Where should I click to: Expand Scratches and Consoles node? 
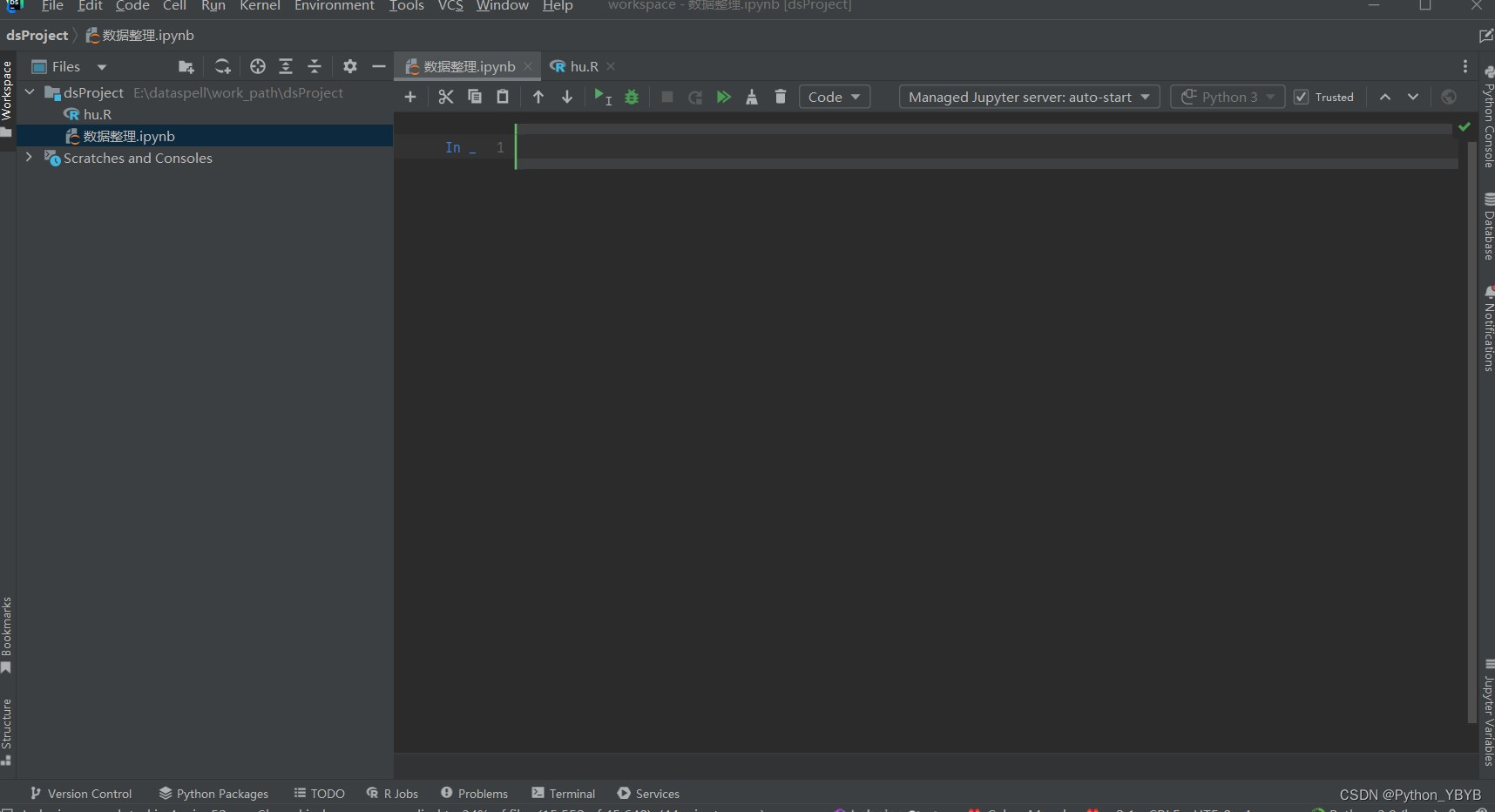pyautogui.click(x=30, y=158)
